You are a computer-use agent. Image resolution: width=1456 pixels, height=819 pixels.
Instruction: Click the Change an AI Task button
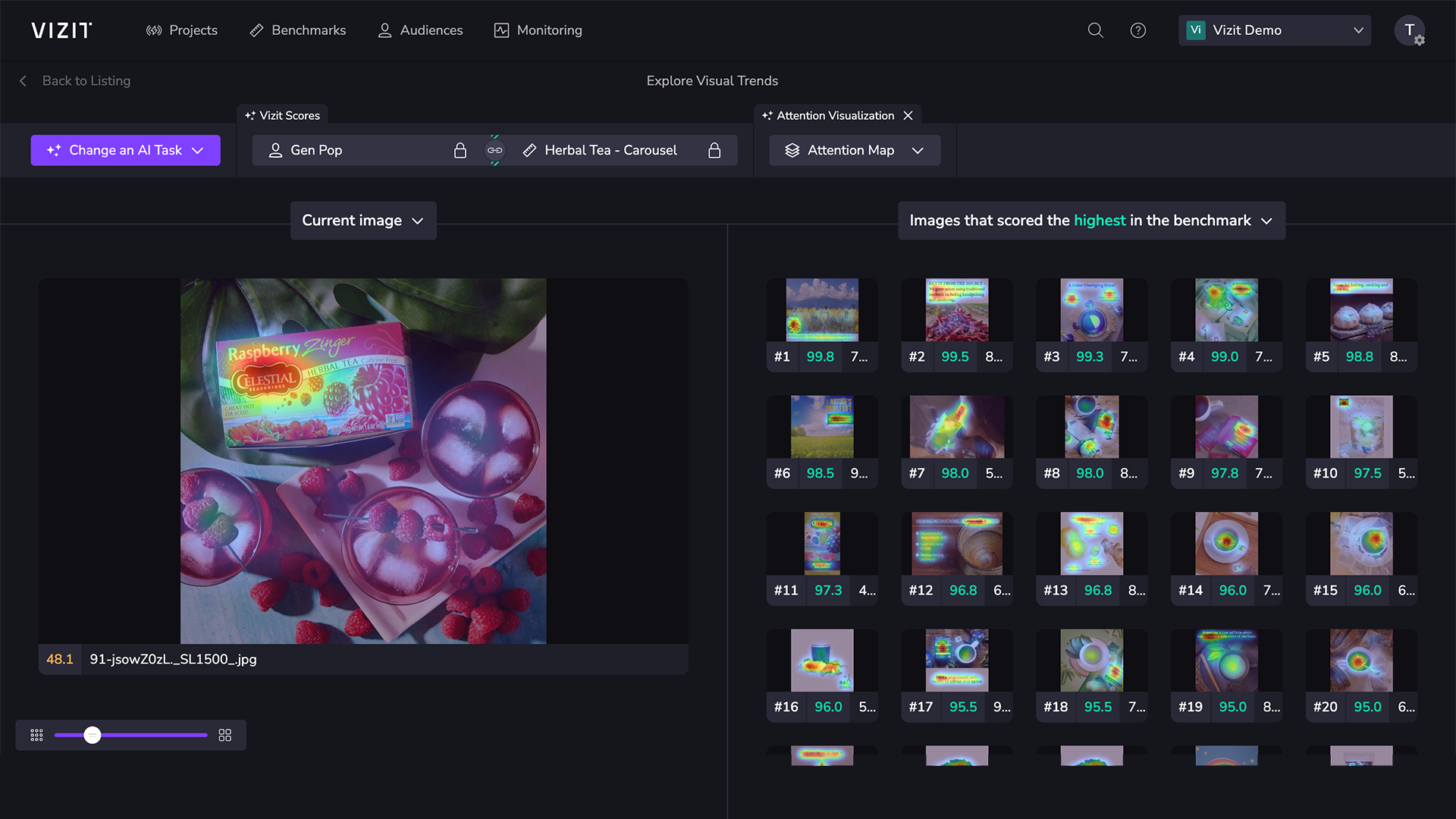pos(125,150)
